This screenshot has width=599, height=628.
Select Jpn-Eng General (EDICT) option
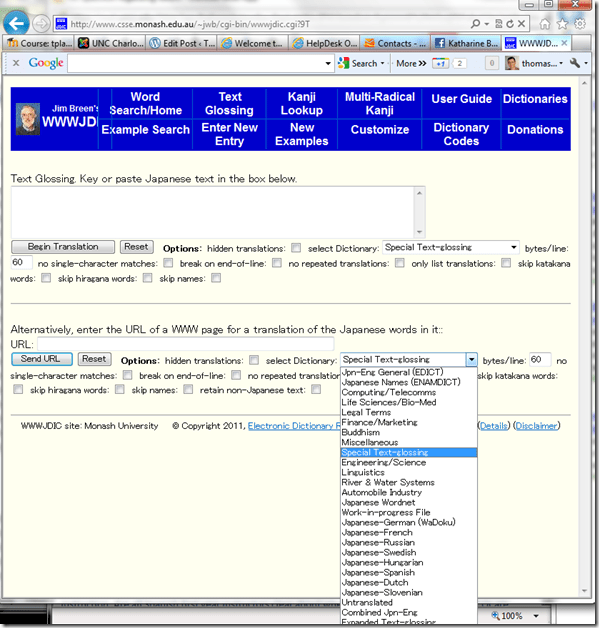coord(408,372)
